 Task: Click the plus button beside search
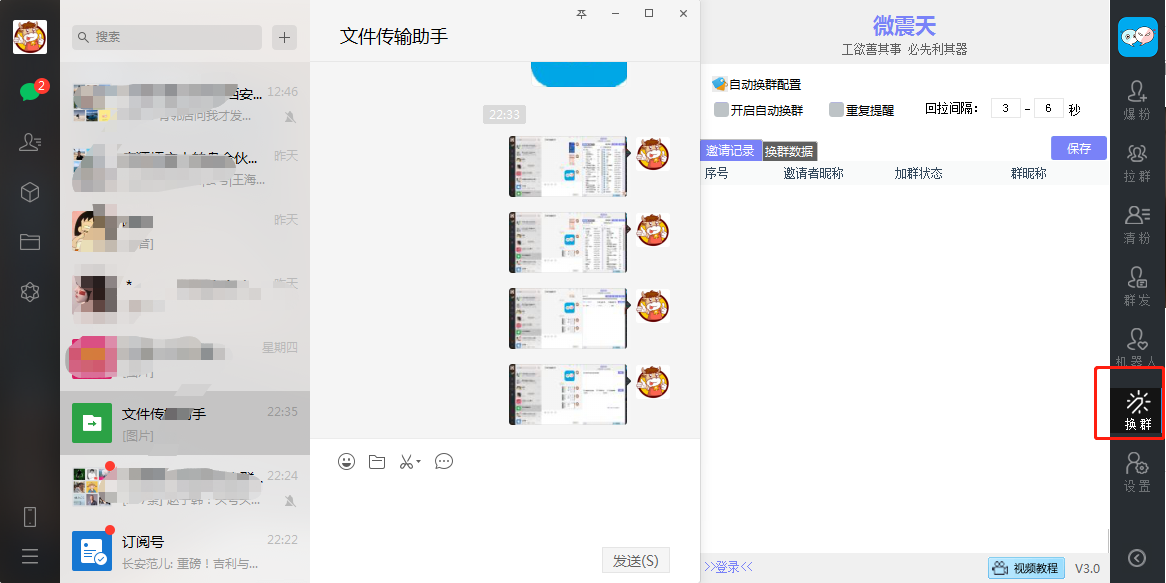click(284, 37)
